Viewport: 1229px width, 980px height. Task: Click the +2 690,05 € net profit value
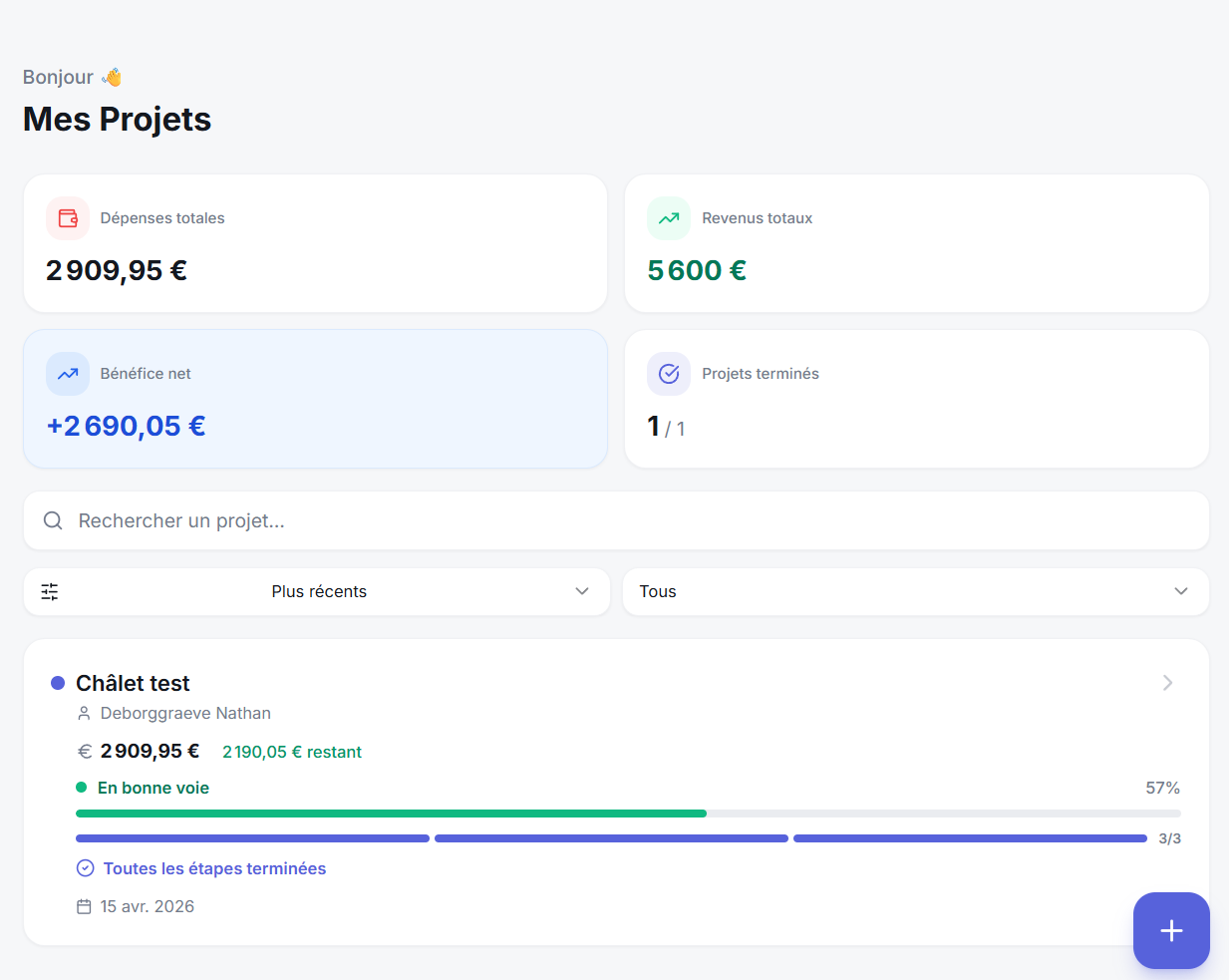point(126,426)
